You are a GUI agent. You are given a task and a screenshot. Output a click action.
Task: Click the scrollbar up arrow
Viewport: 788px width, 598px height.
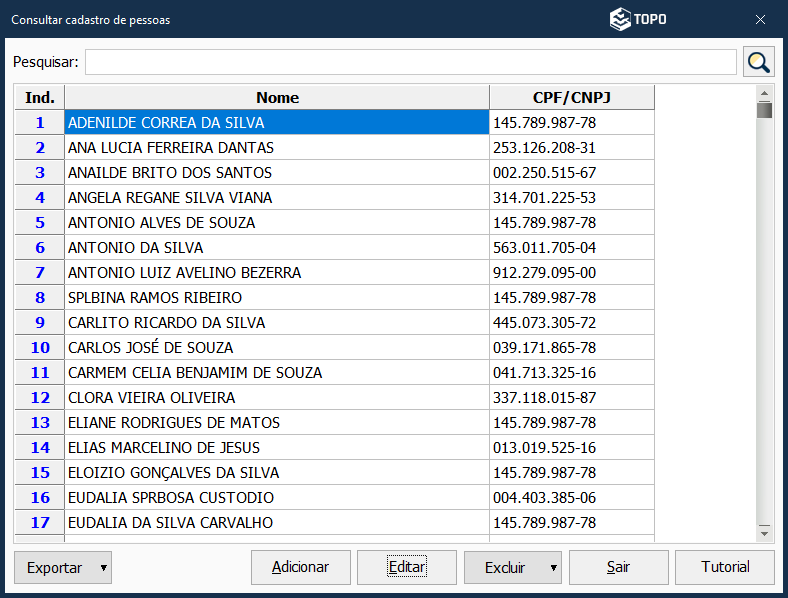tap(764, 93)
